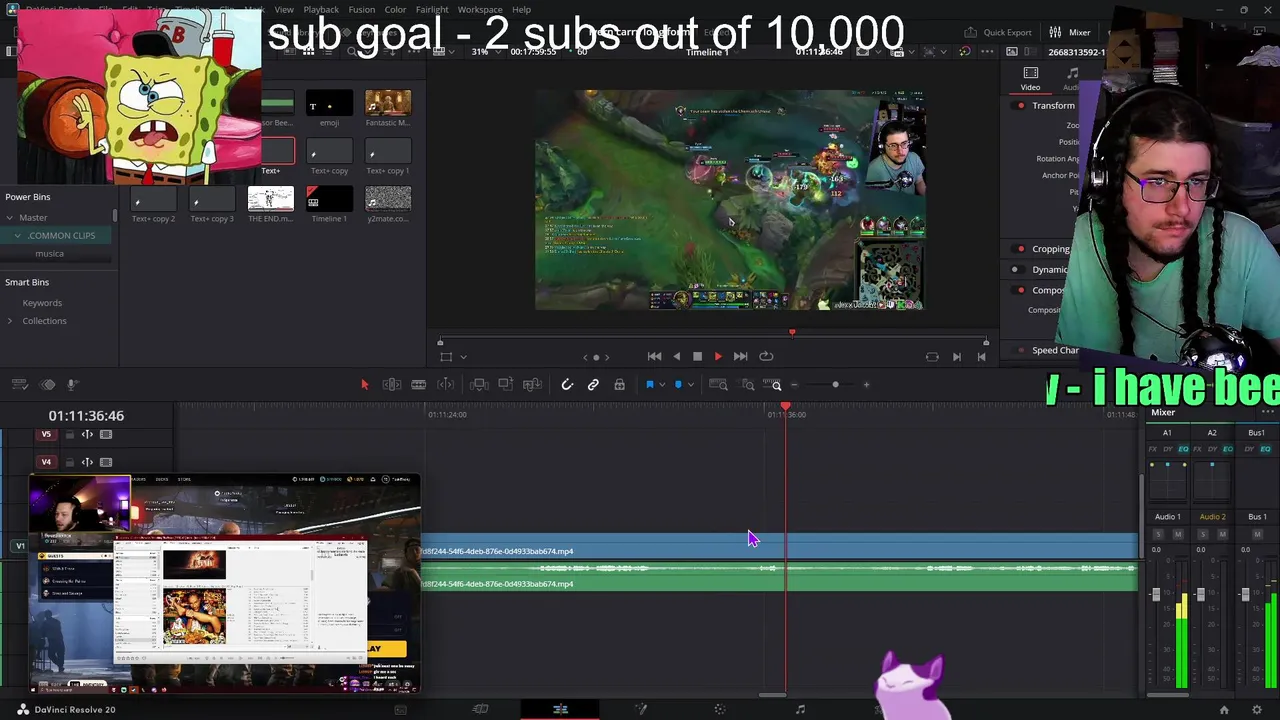Viewport: 1280px width, 720px height.
Task: Activate the Trim Edit Mode tool
Action: 392,385
